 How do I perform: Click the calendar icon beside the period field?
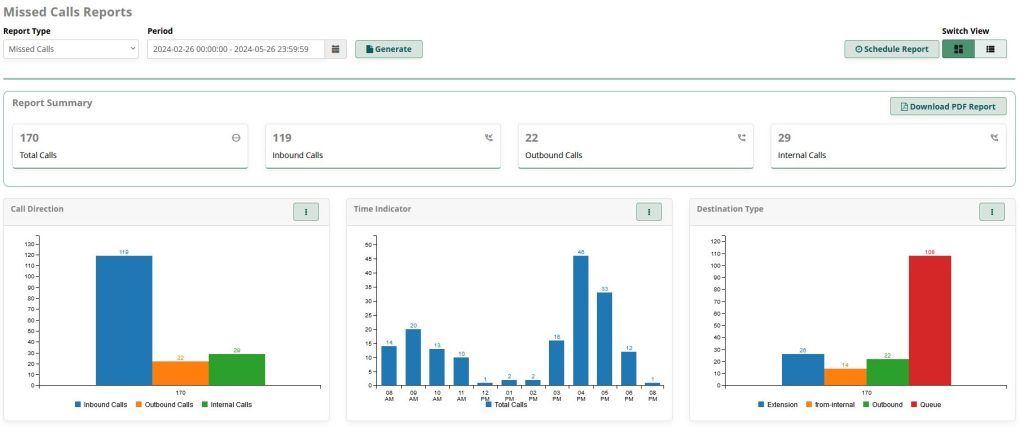point(336,49)
